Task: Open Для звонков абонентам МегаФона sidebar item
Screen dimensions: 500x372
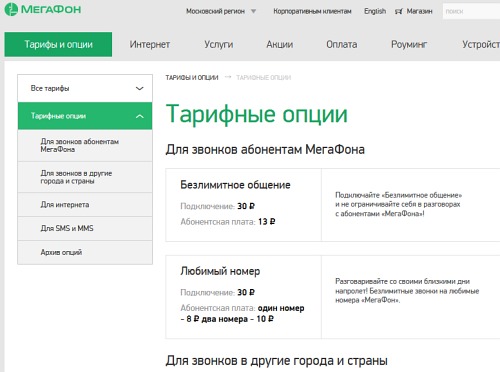Action: 85,146
